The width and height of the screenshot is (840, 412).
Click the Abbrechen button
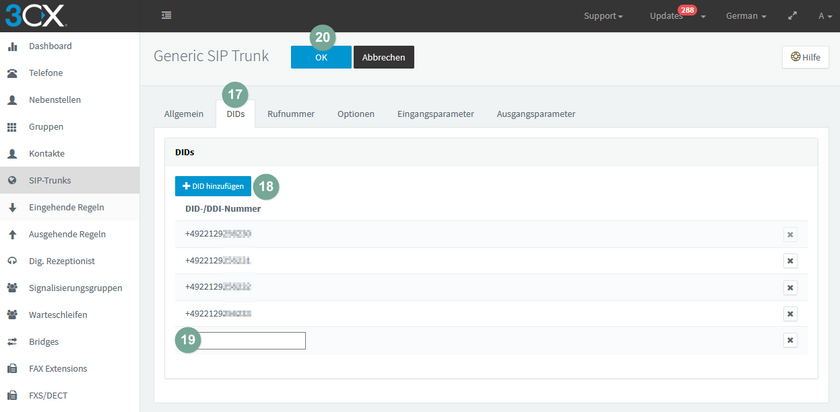point(384,57)
